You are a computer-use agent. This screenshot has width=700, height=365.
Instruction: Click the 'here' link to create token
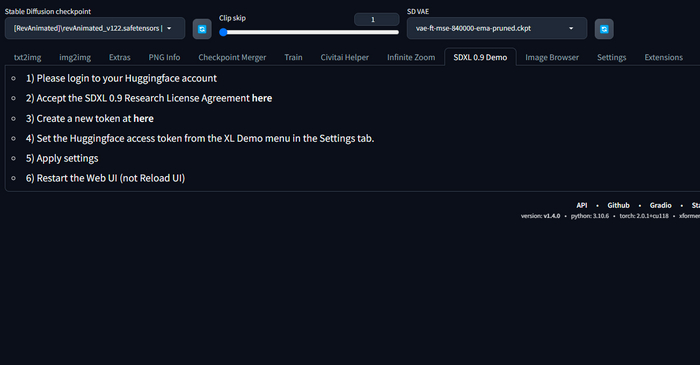click(143, 119)
